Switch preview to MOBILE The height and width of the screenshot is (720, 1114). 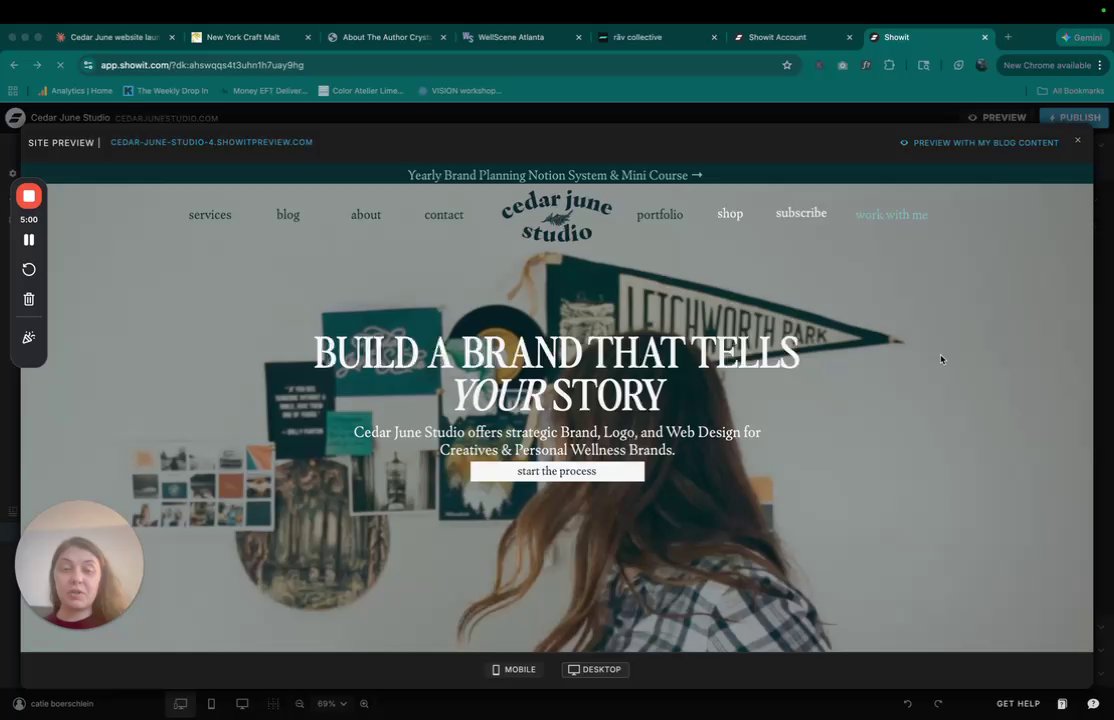[514, 670]
